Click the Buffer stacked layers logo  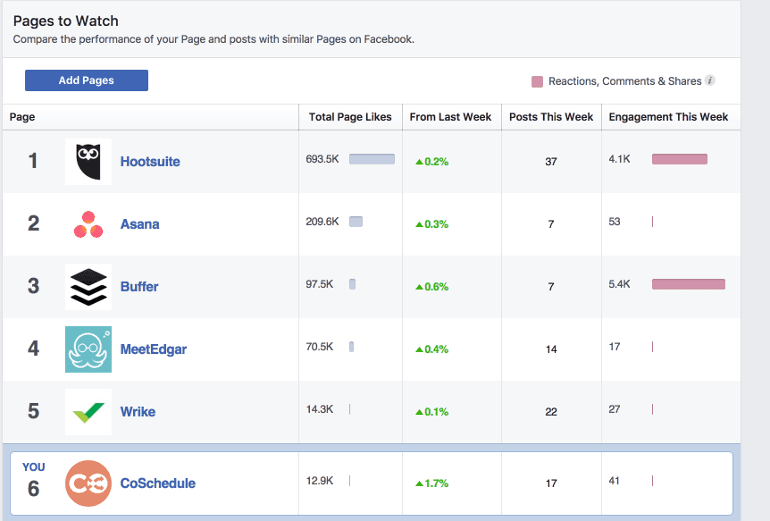[88, 287]
